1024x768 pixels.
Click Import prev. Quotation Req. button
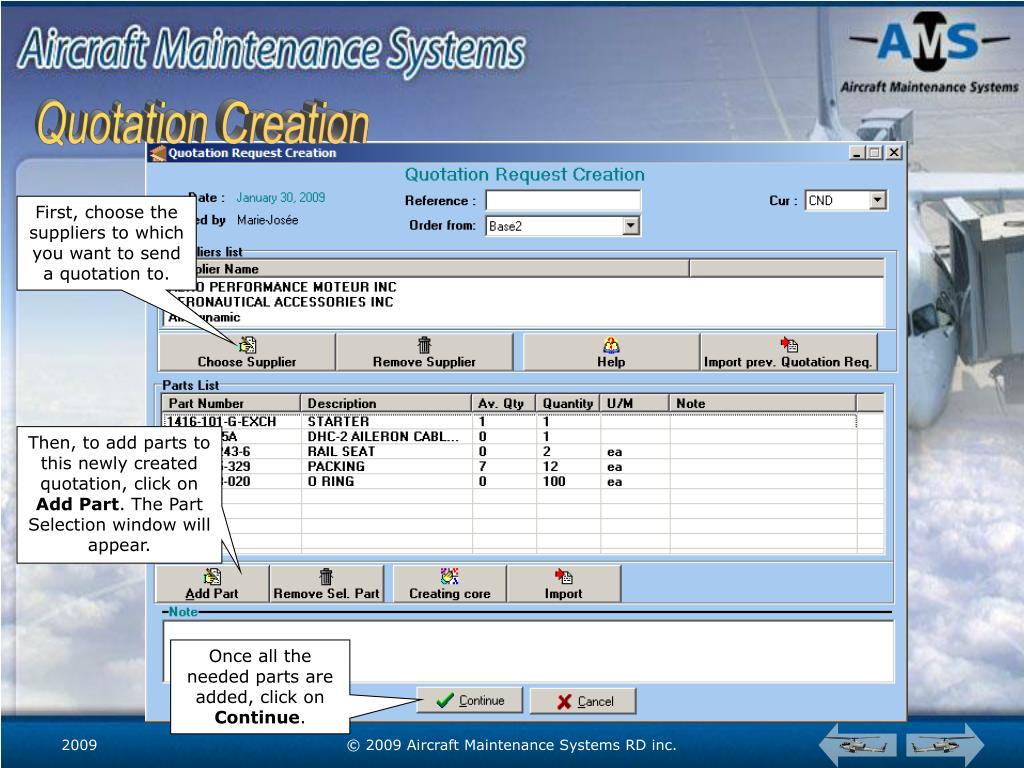point(788,353)
